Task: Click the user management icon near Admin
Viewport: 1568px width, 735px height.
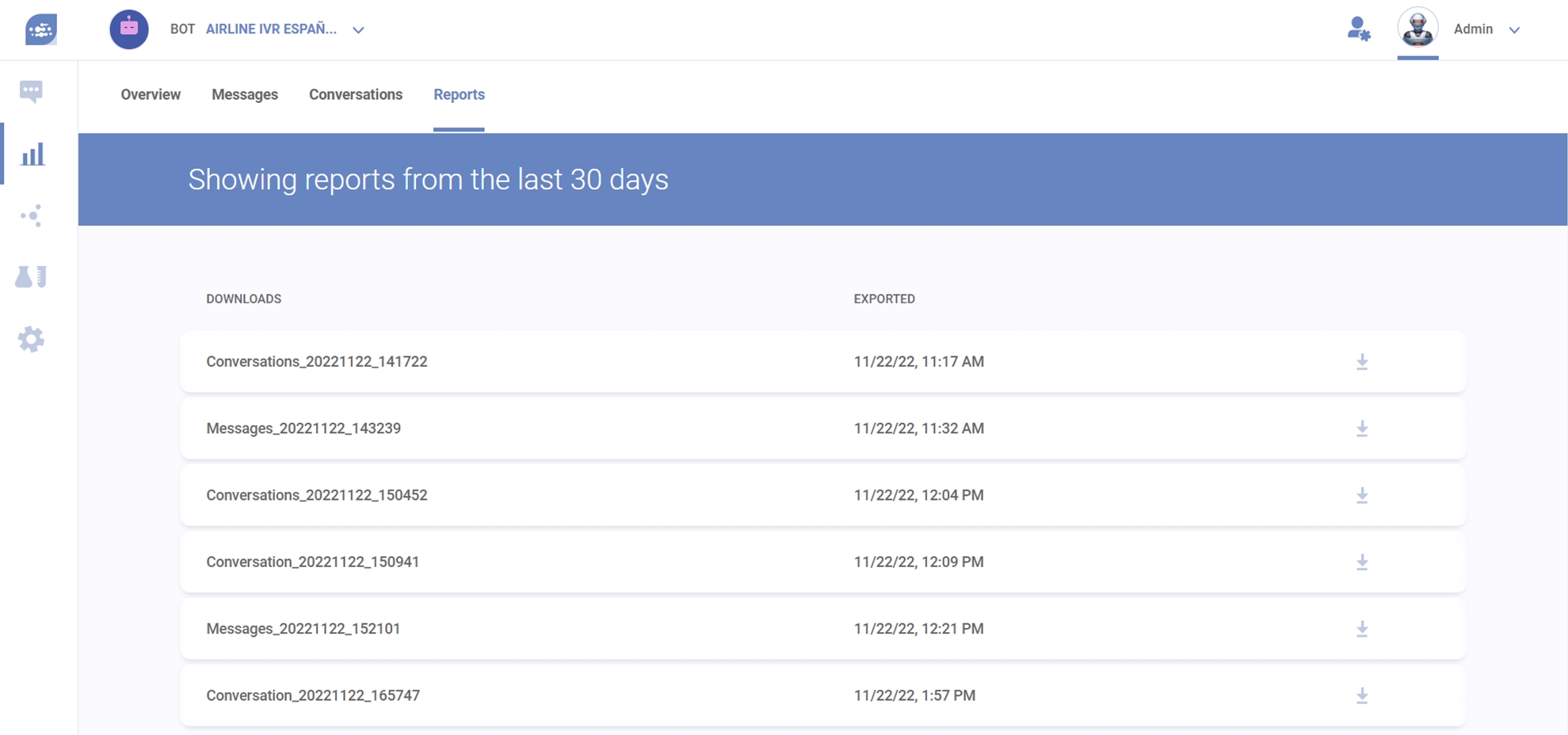Action: click(x=1358, y=29)
